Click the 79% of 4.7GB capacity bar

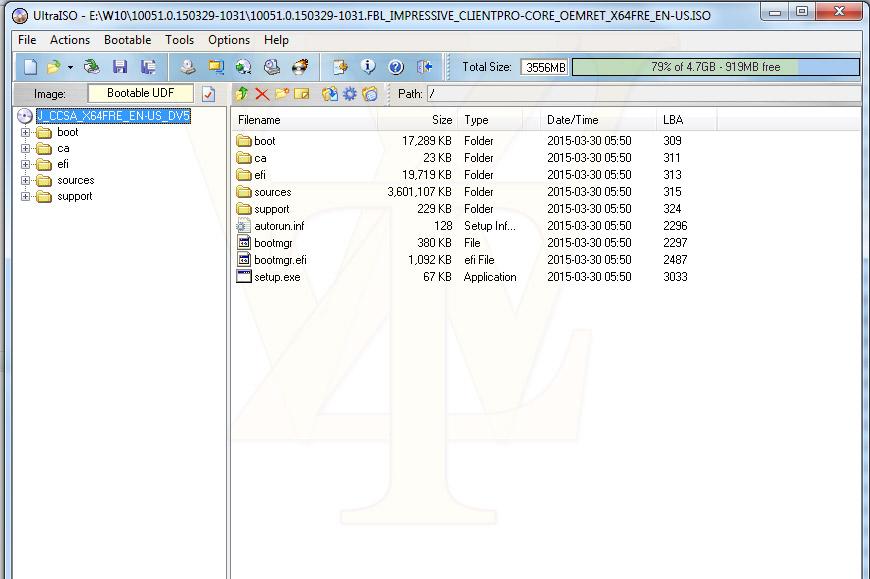[716, 67]
